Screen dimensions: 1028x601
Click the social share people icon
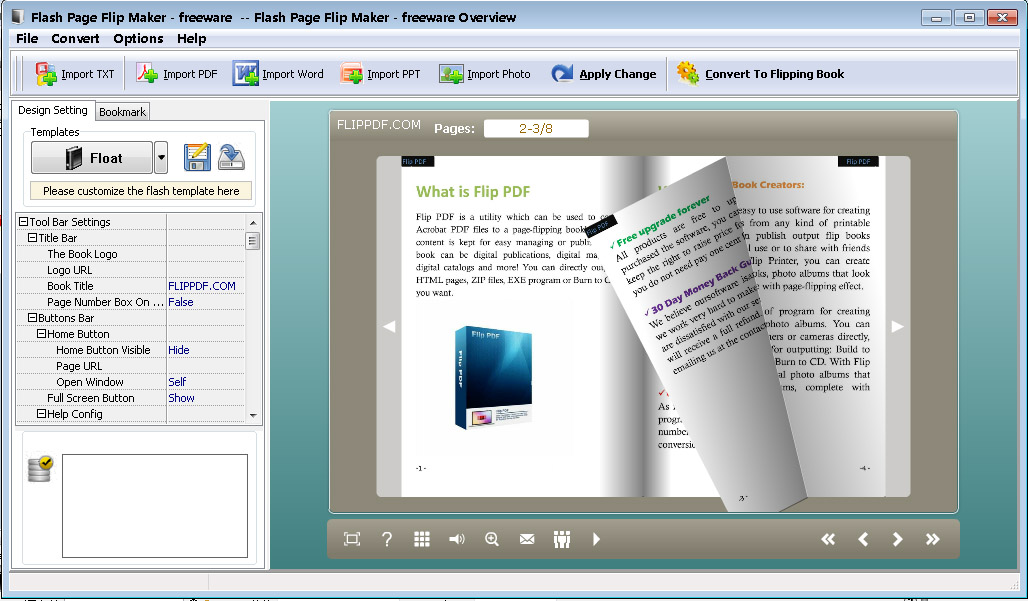(562, 539)
